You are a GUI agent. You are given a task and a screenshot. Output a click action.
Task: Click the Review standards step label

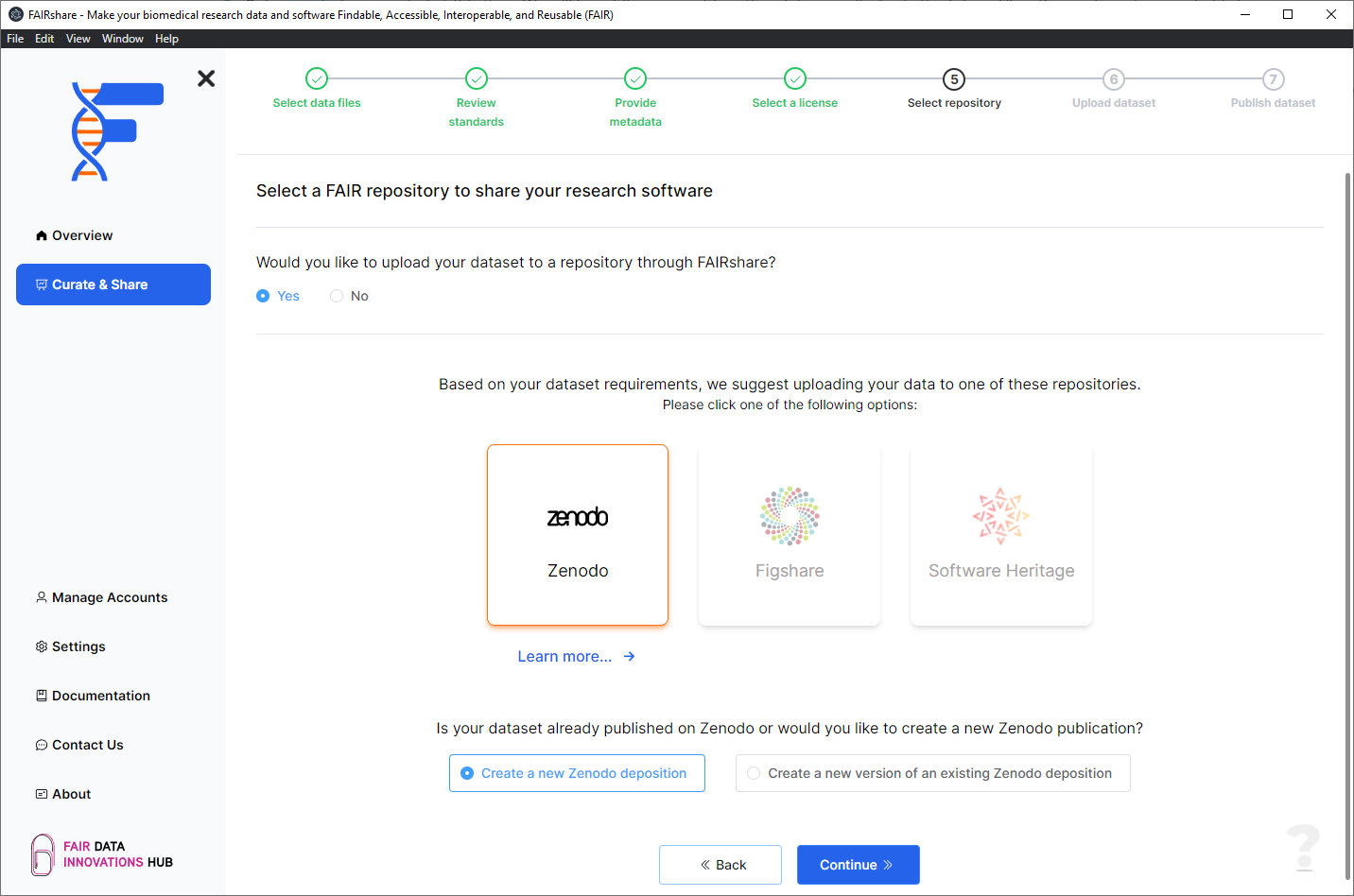(x=477, y=112)
